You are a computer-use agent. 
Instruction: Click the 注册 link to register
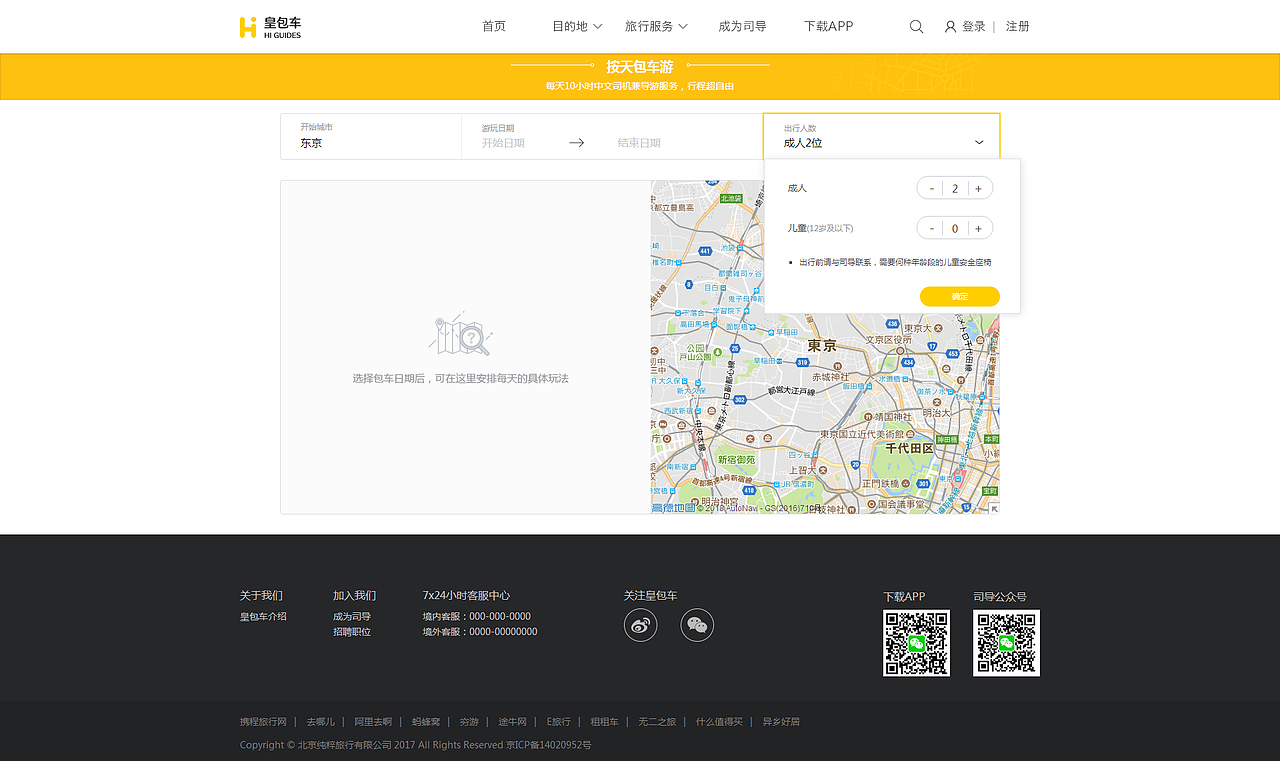(1017, 26)
